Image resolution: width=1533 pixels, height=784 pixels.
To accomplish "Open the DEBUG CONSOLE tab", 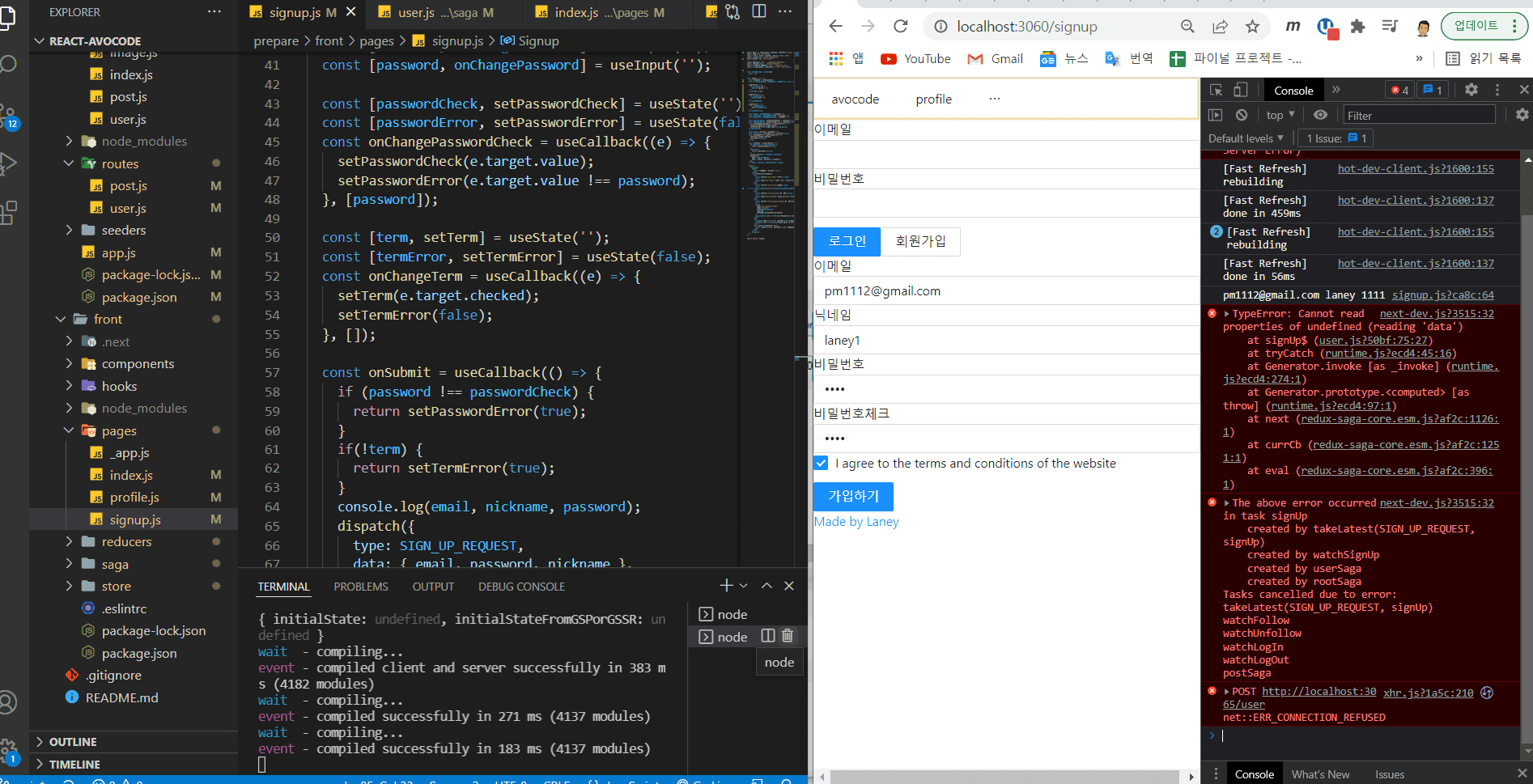I will pyautogui.click(x=521, y=587).
